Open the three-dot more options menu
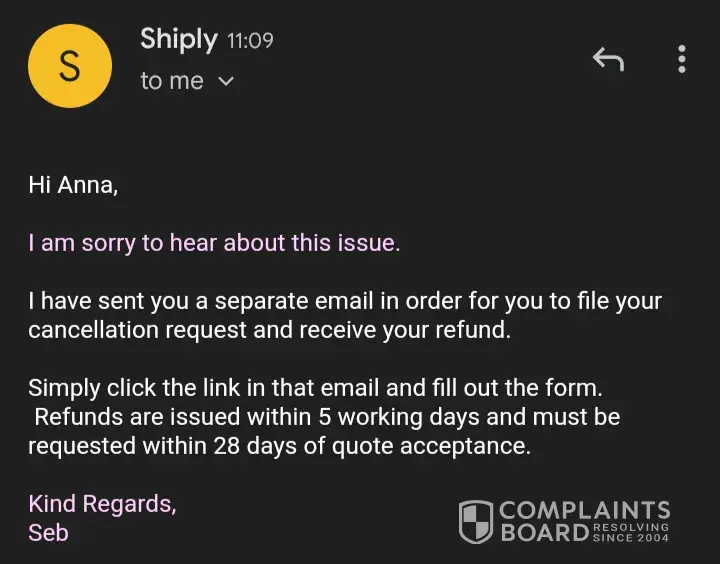The height and width of the screenshot is (564, 720). [681, 60]
